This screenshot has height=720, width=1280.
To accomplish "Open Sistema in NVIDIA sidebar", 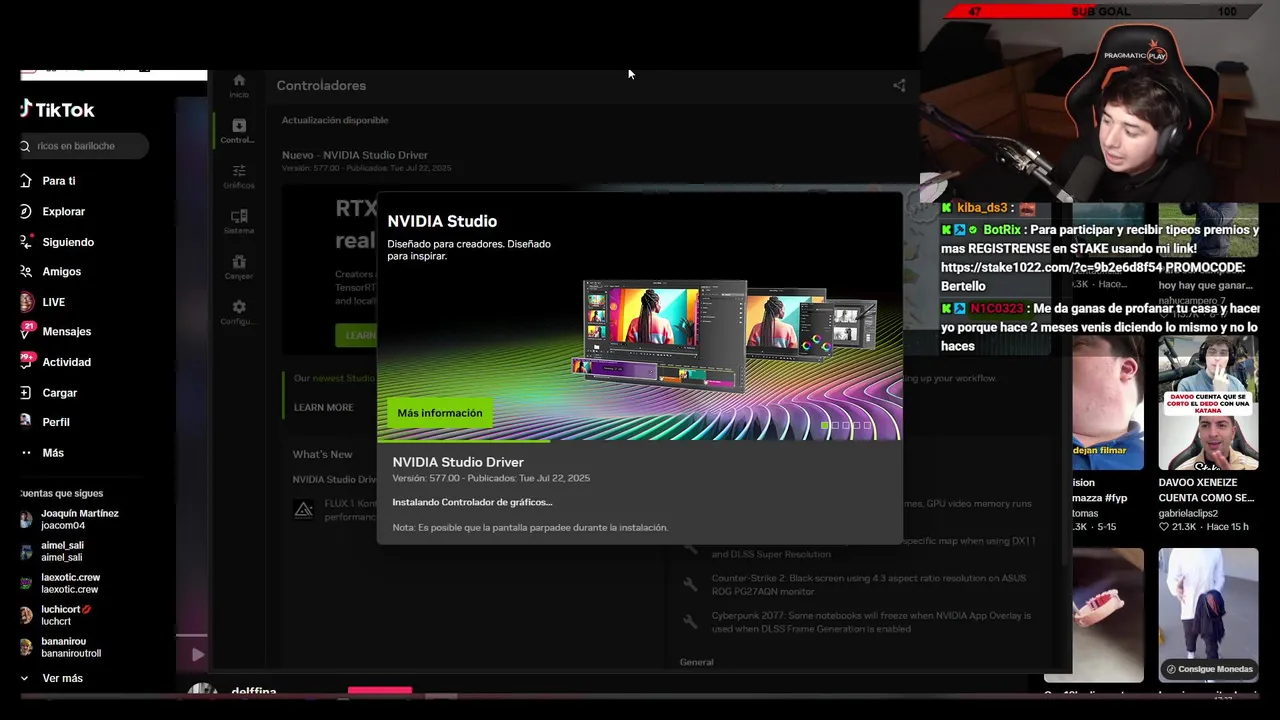I will coord(239,222).
